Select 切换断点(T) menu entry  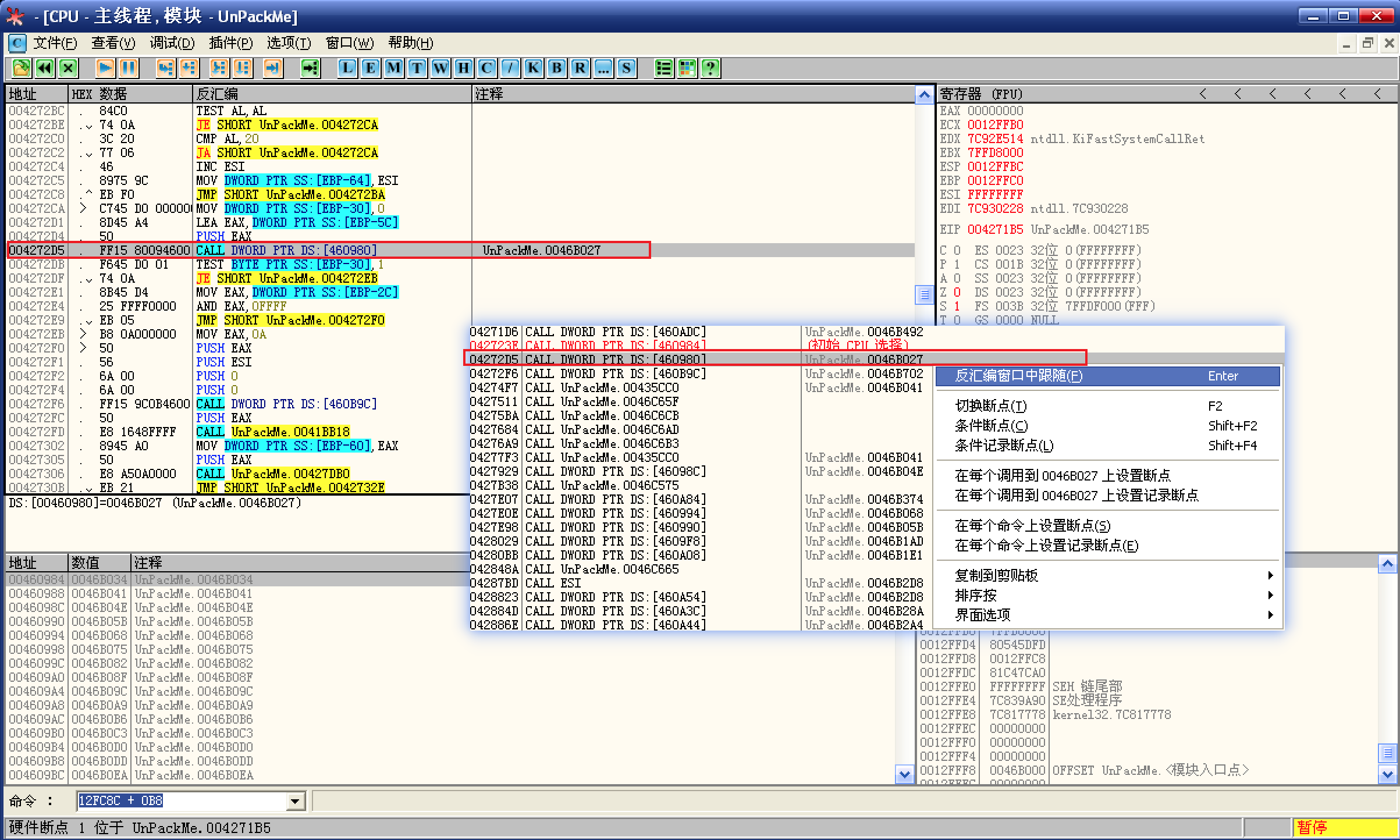point(991,406)
